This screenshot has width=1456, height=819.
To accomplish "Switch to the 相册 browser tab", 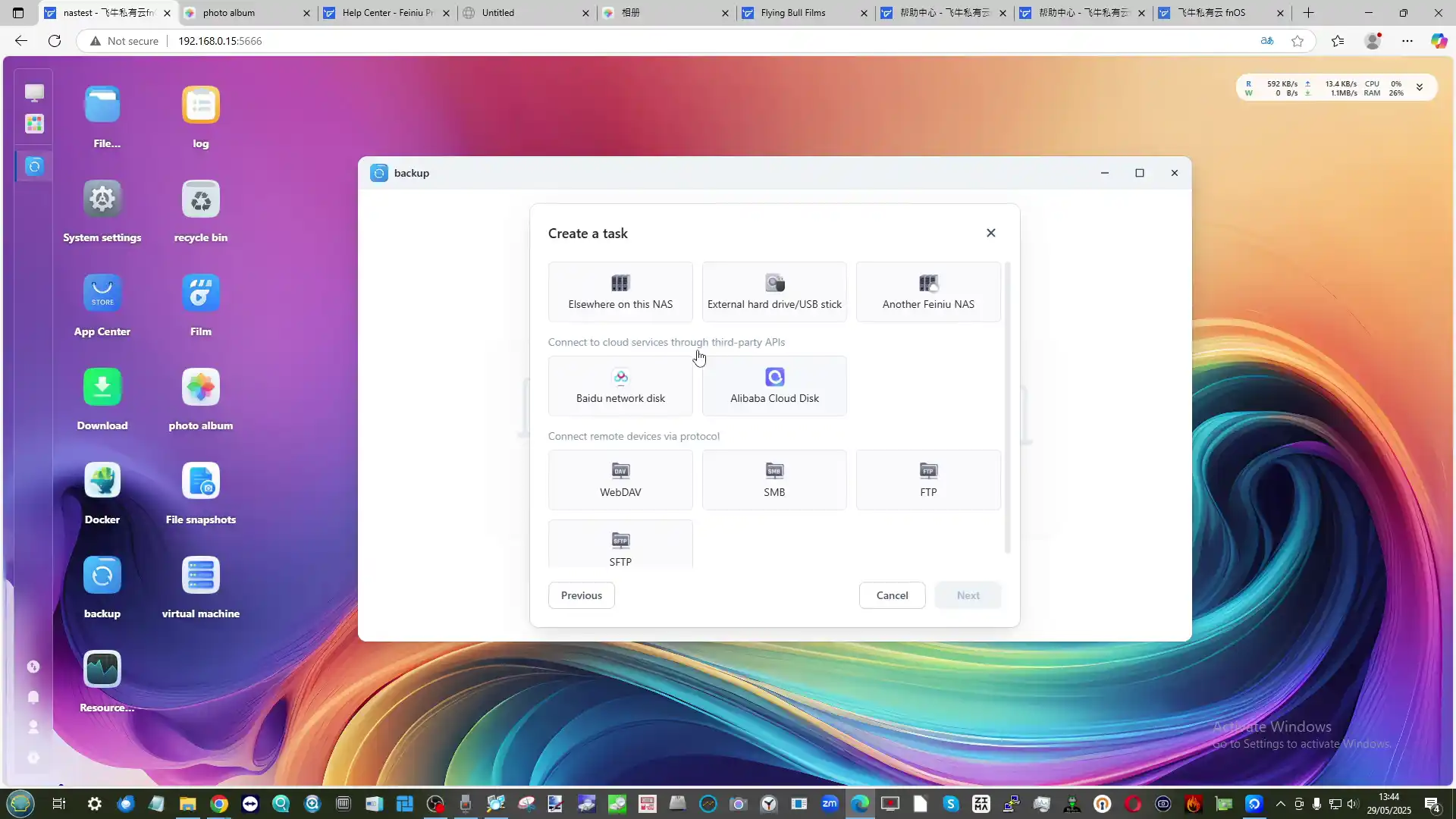I will point(665,13).
